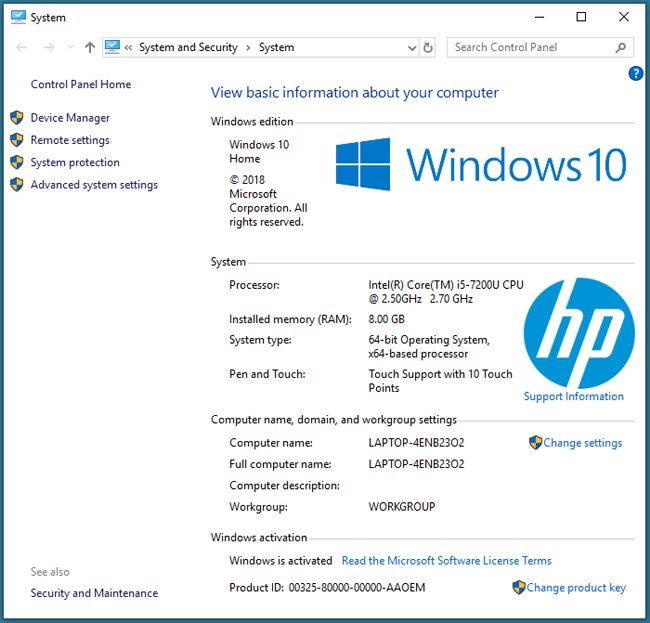Open Device Manager link
The width and height of the screenshot is (650, 623).
click(x=70, y=118)
